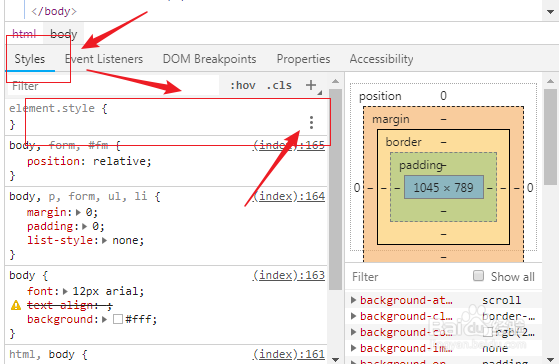Switch to the Event Listeners tab
The height and width of the screenshot is (364, 559).
tap(104, 59)
